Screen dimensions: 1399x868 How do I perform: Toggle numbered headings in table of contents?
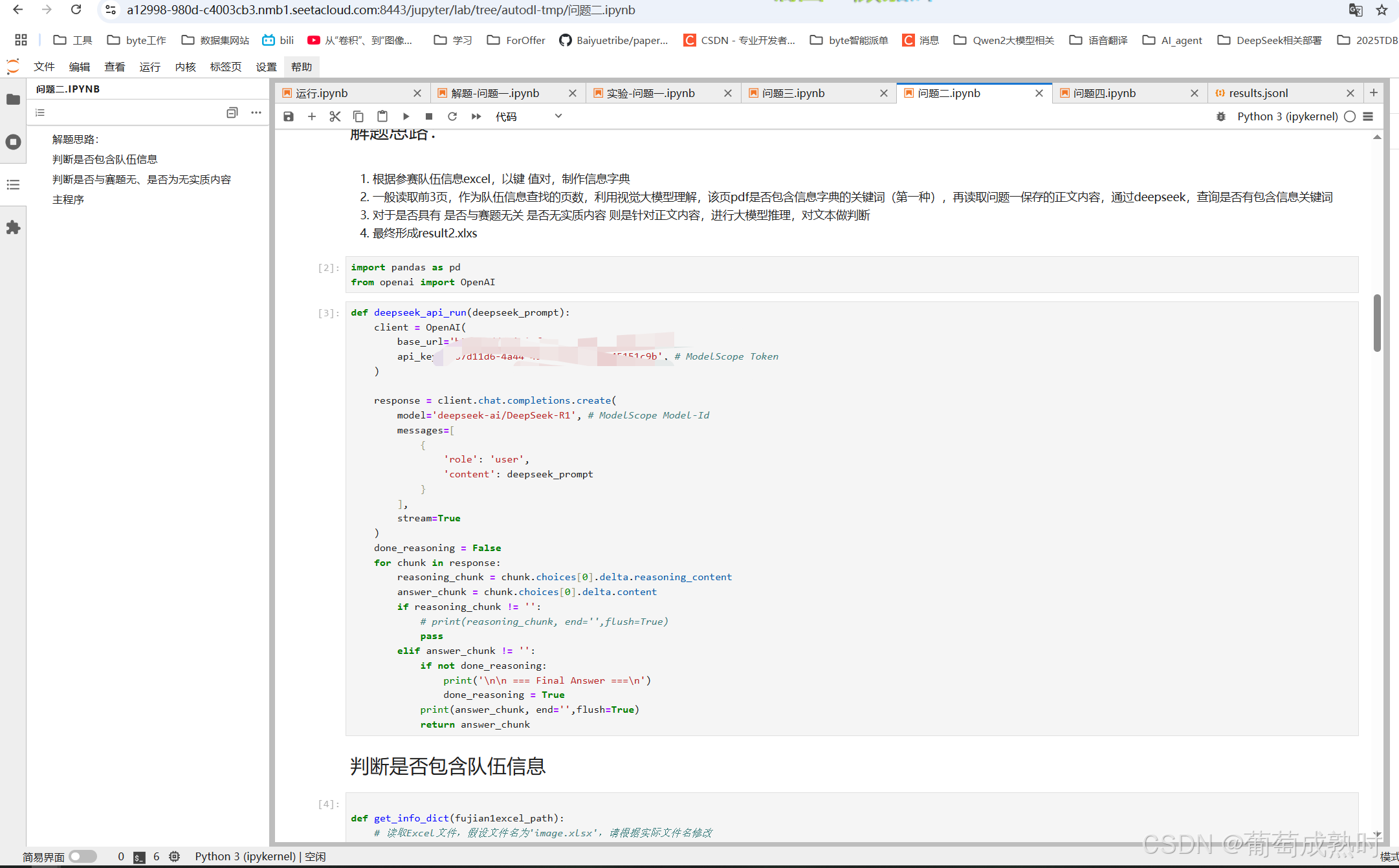[x=40, y=113]
